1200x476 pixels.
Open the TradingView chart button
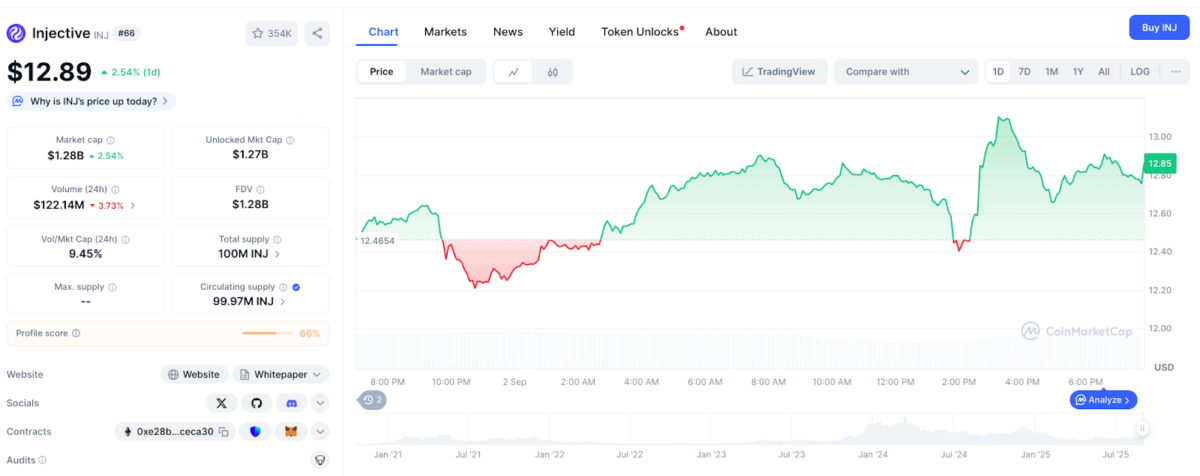(x=778, y=72)
